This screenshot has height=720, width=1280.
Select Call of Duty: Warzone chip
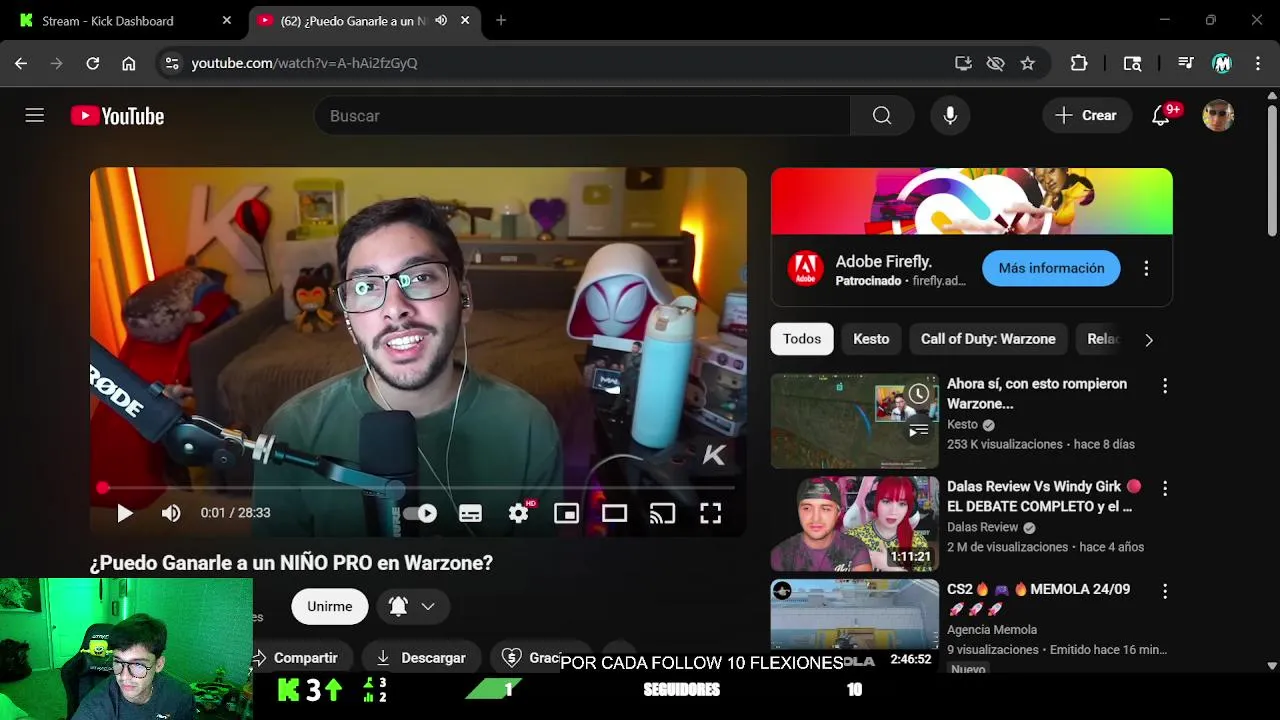[988, 339]
